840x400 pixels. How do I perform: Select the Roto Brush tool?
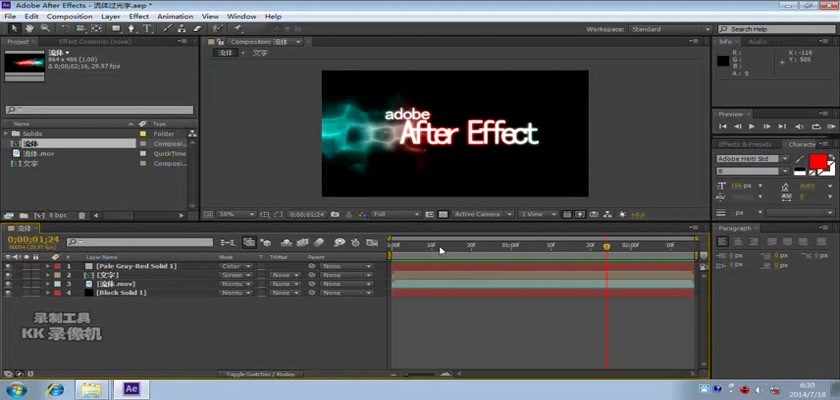click(217, 29)
